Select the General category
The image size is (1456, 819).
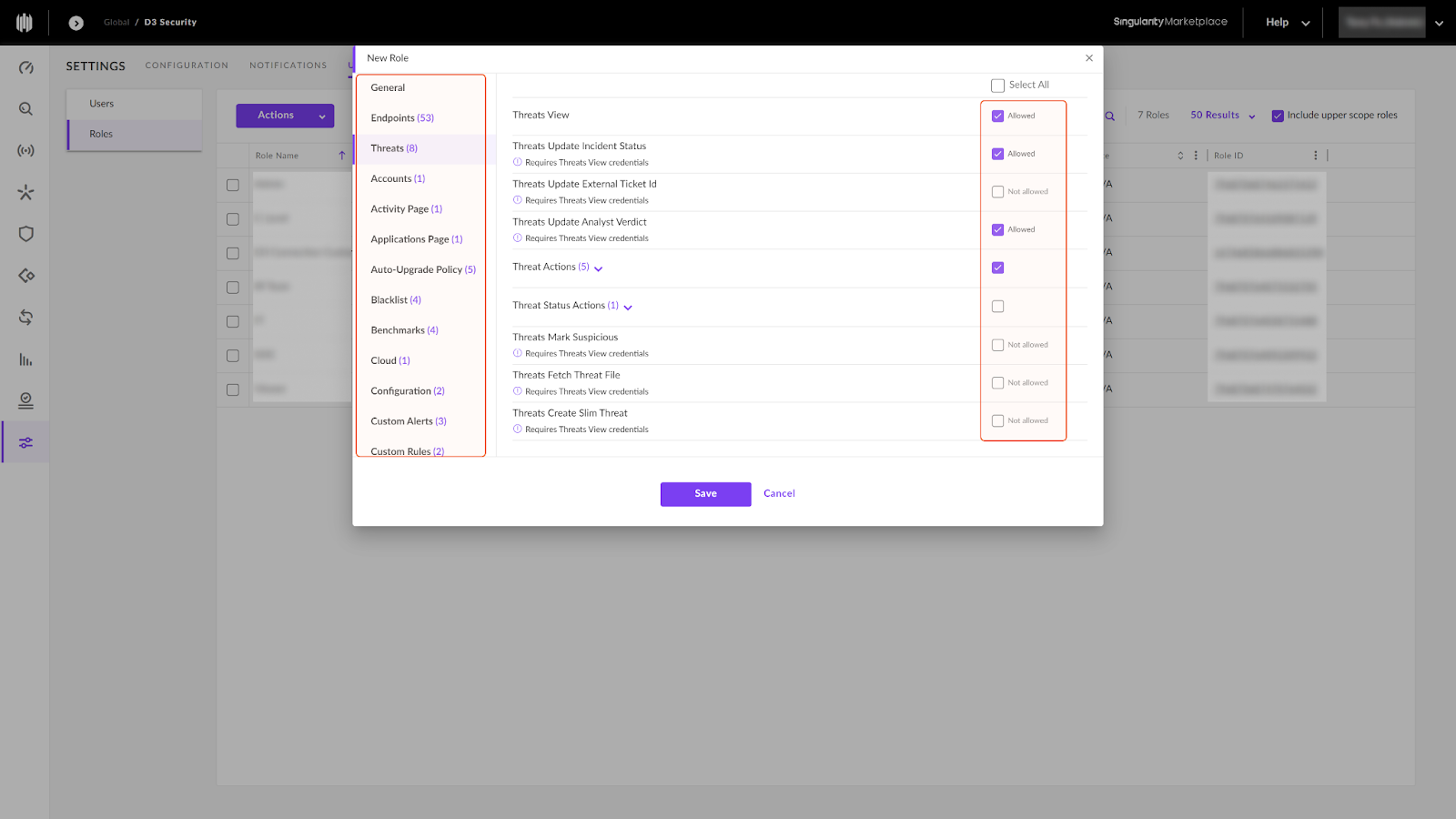click(388, 88)
